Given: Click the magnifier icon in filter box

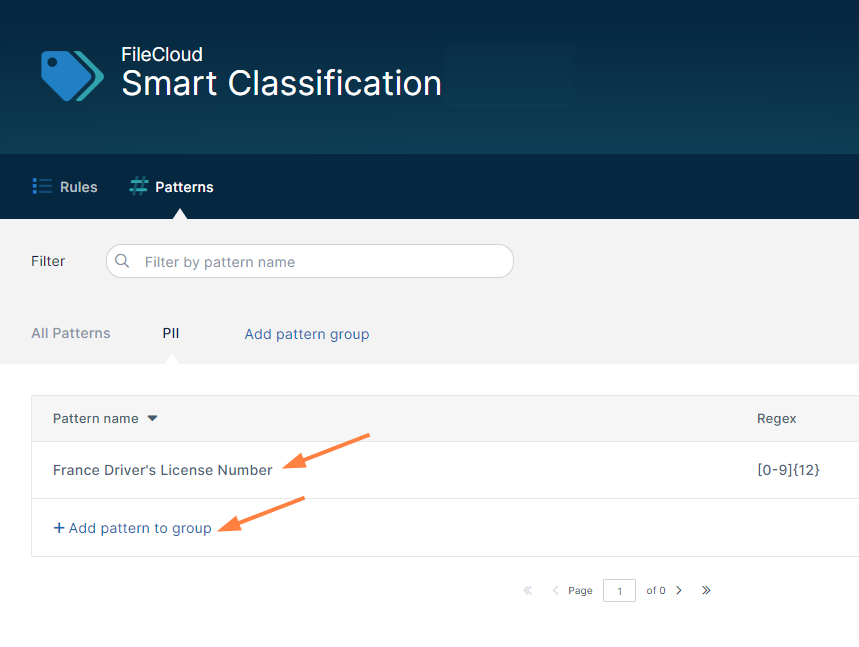Looking at the screenshot, I should point(123,261).
